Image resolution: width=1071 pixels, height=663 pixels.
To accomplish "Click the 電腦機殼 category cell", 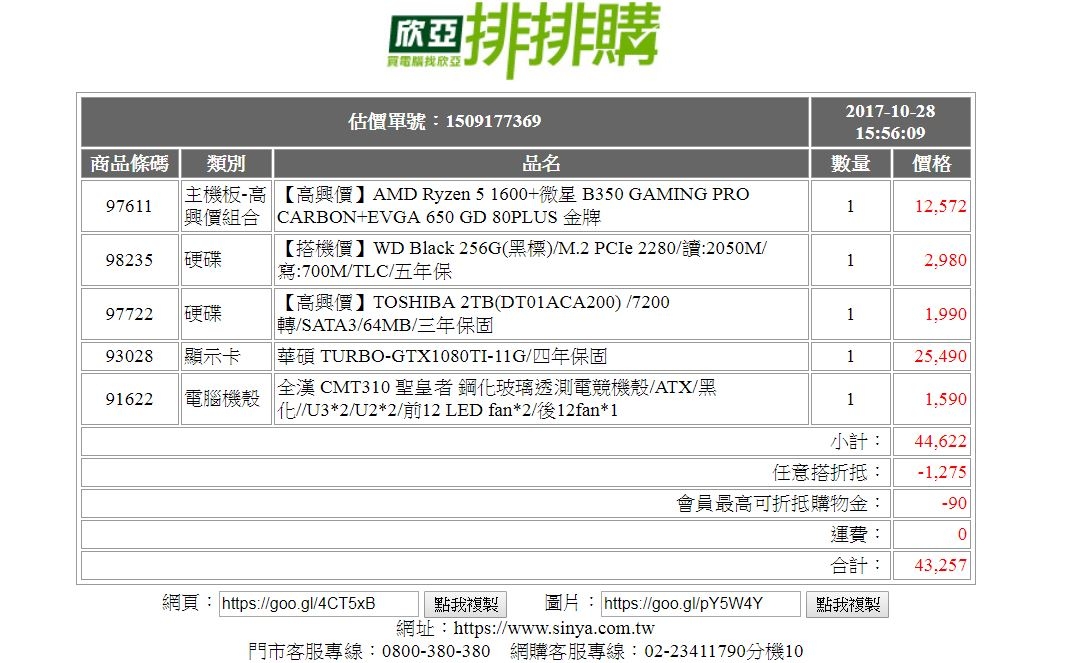I will tap(226, 399).
